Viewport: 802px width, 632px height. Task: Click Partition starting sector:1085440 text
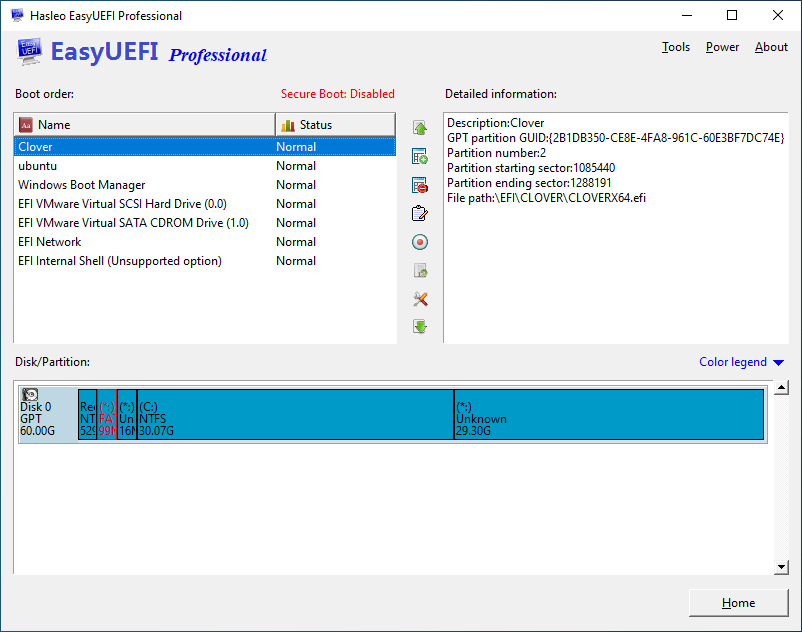[531, 168]
